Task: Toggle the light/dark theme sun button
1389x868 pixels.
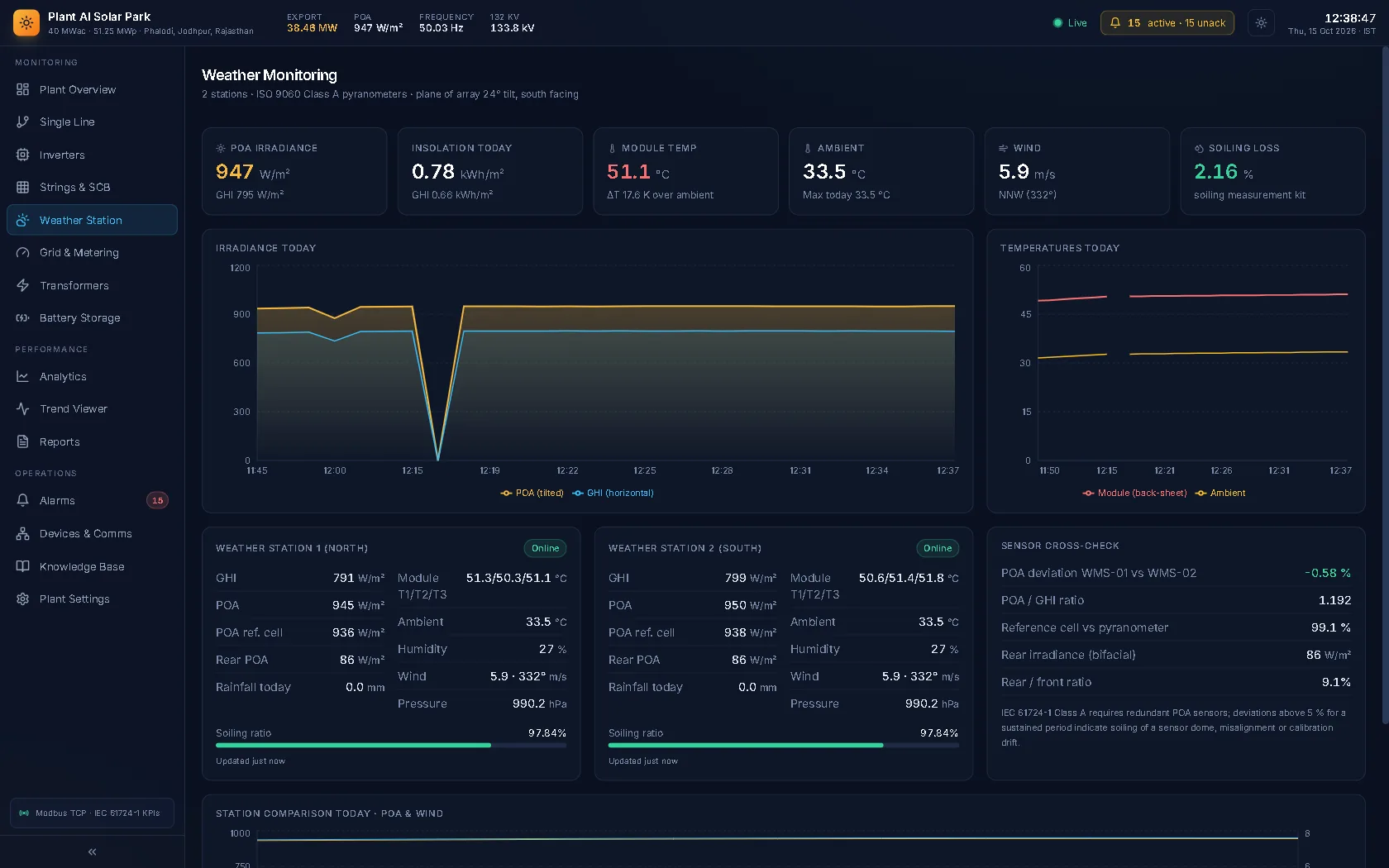Action: click(x=1261, y=23)
